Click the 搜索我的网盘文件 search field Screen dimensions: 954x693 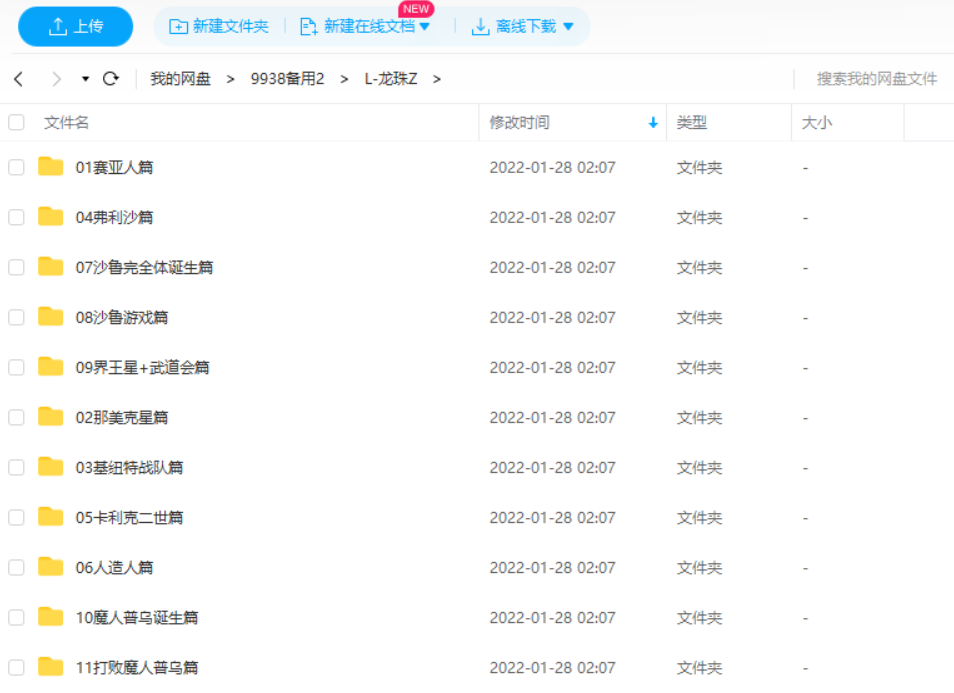pos(876,79)
